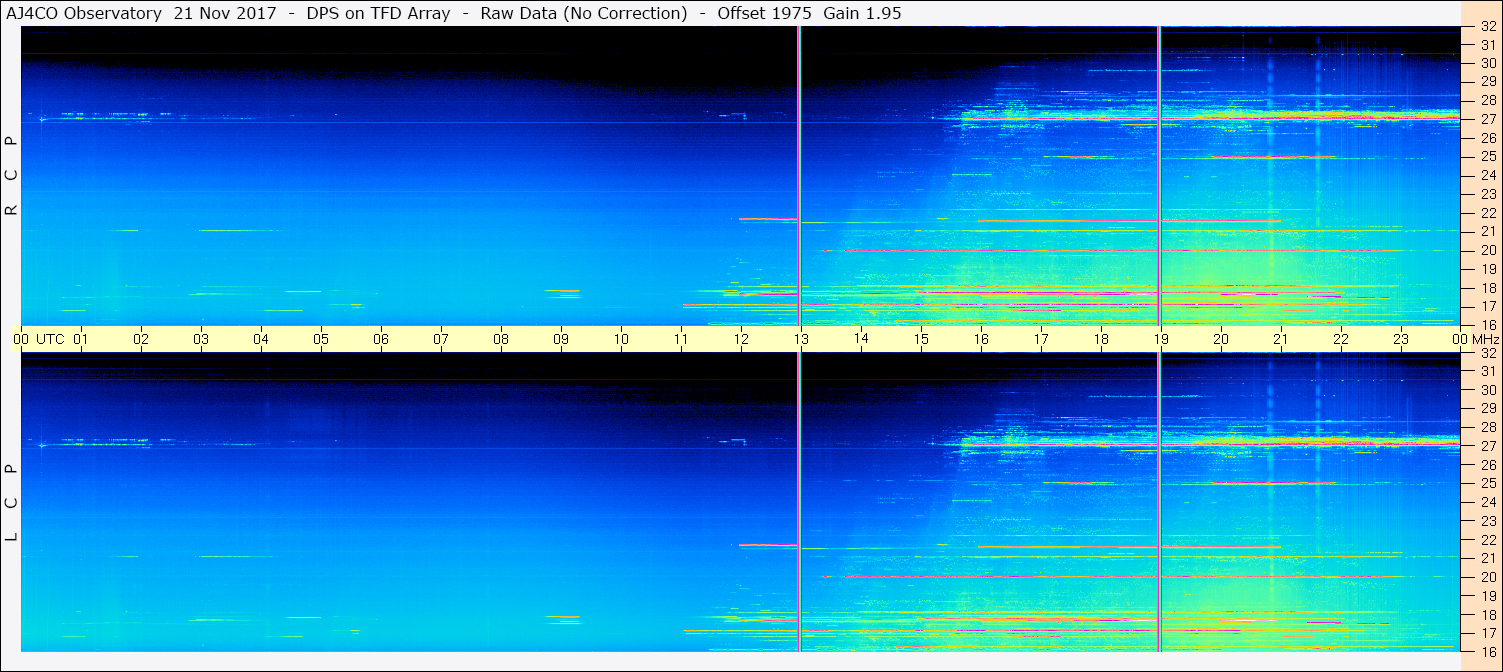Select the 19 hour marker on time axis
This screenshot has width=1503, height=672.
[1161, 339]
